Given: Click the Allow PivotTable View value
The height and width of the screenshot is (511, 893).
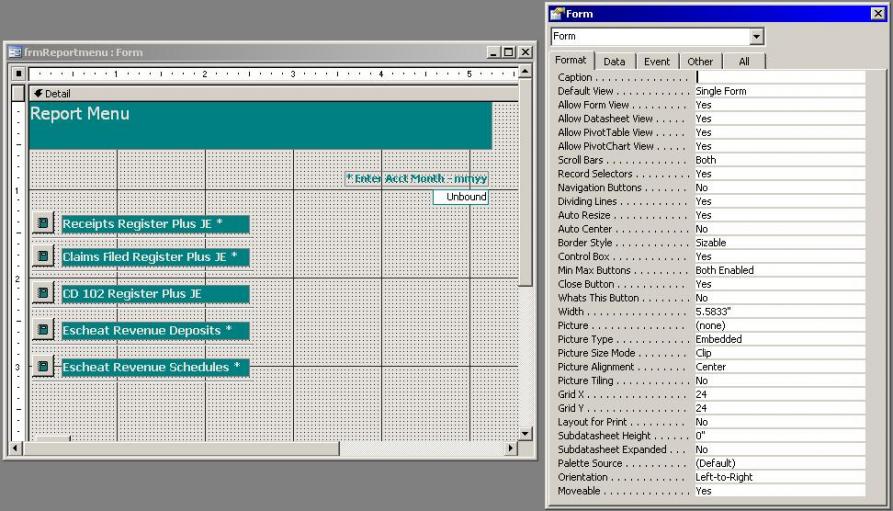Looking at the screenshot, I should (780, 132).
